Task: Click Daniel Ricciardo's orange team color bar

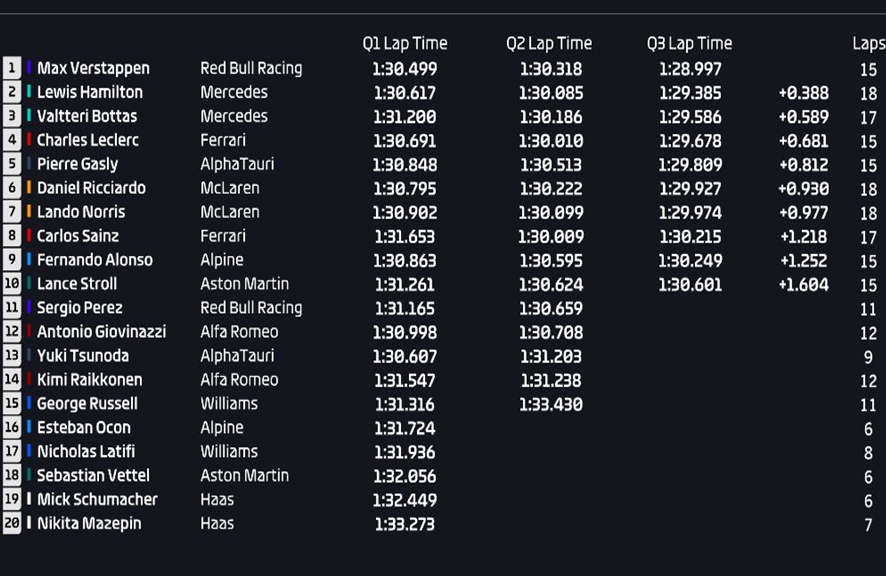Action: [x=29, y=188]
